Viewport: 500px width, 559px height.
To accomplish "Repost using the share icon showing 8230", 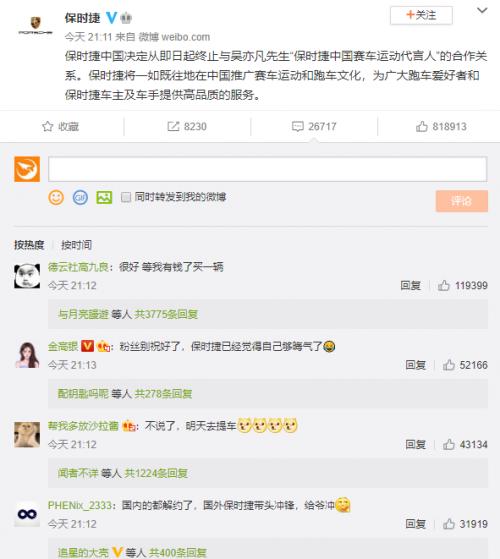I will click(x=187, y=127).
